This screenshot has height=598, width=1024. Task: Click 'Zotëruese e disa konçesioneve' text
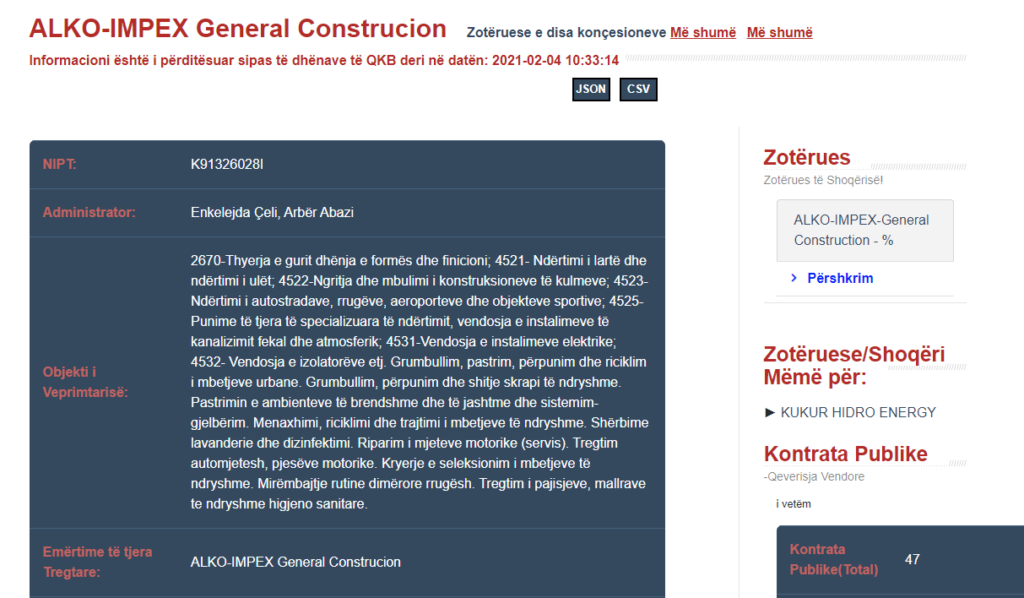(566, 33)
